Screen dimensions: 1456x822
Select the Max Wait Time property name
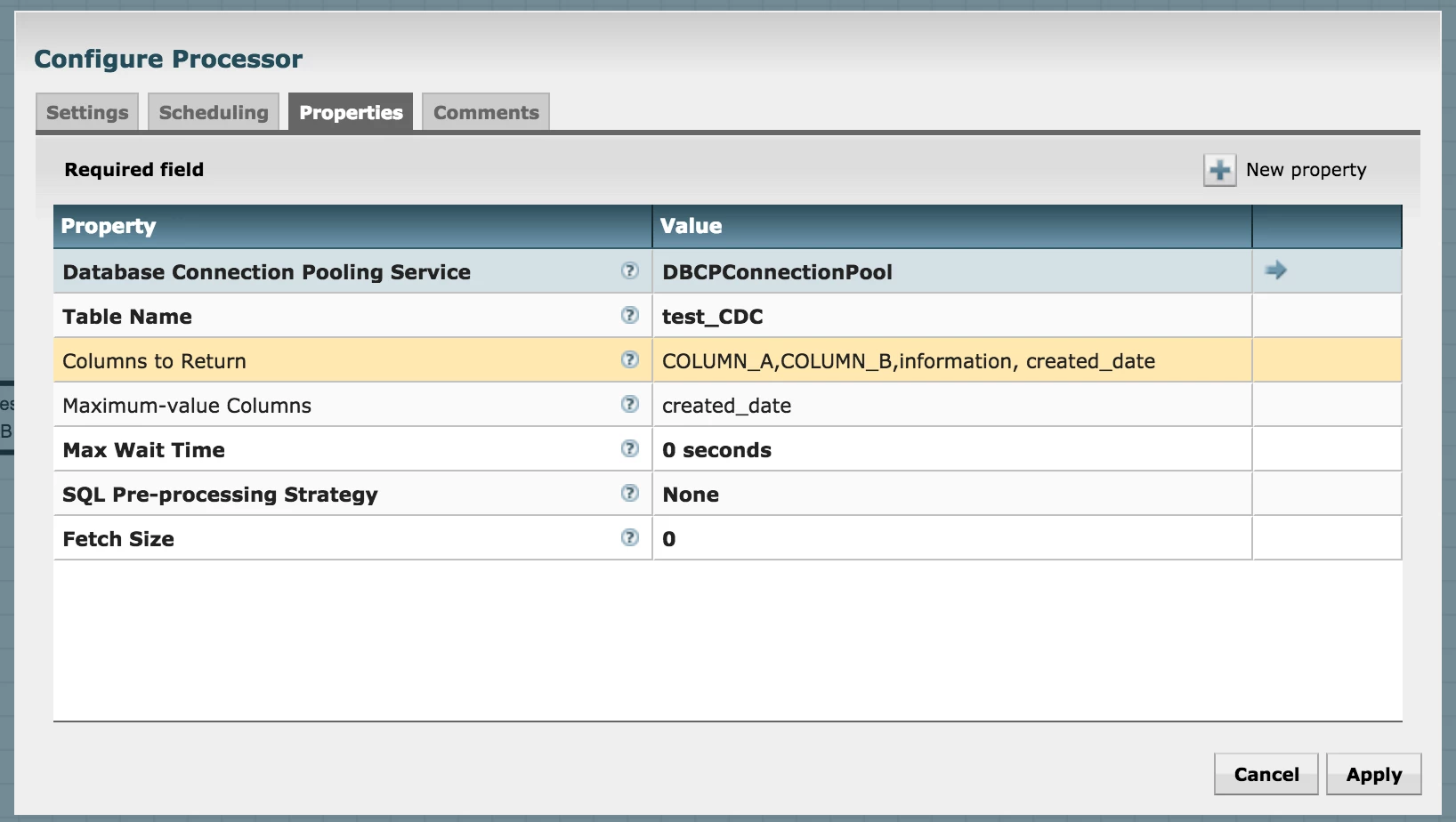pos(143,450)
